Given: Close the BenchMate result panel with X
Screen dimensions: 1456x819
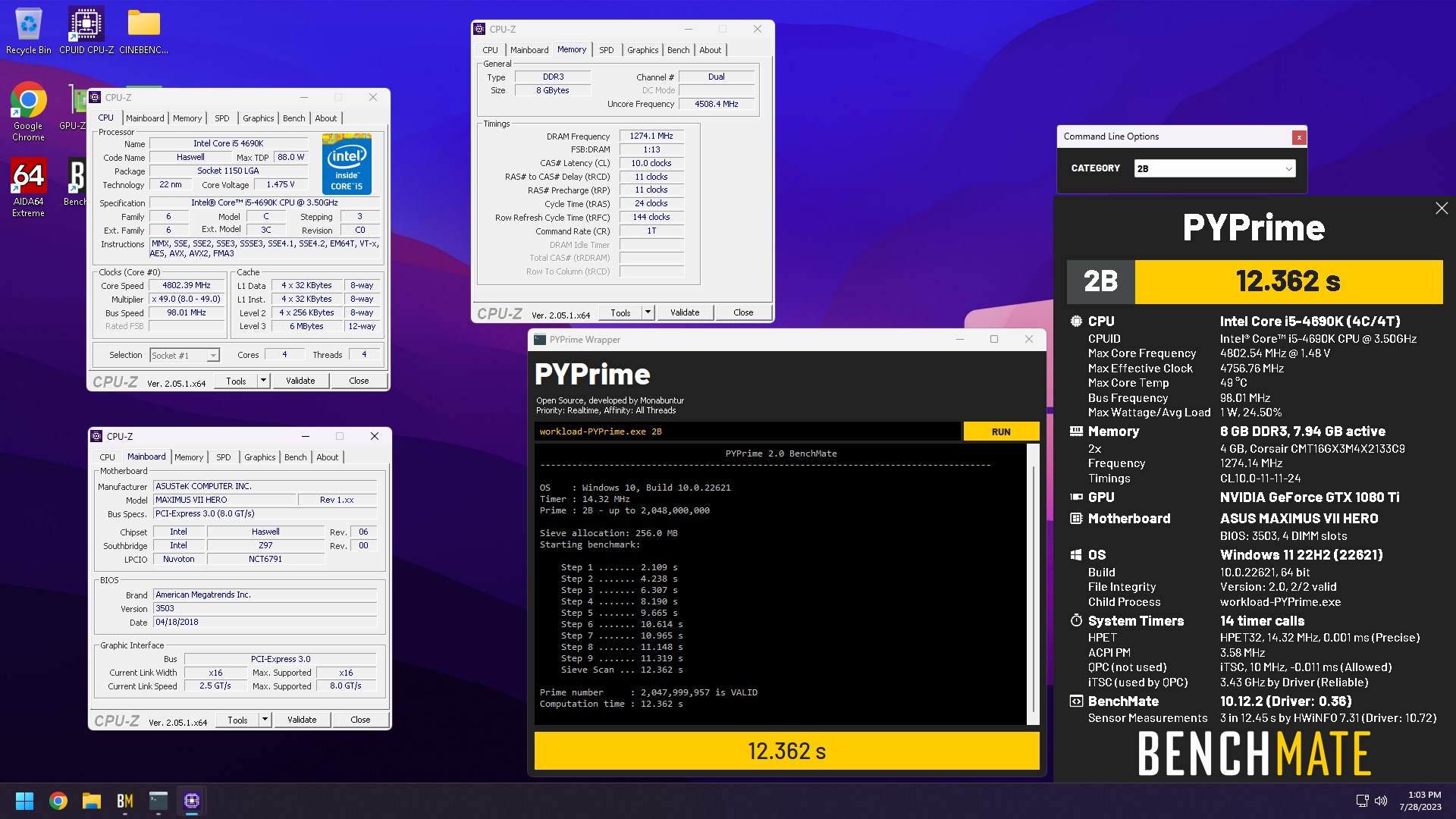Looking at the screenshot, I should (x=1442, y=209).
